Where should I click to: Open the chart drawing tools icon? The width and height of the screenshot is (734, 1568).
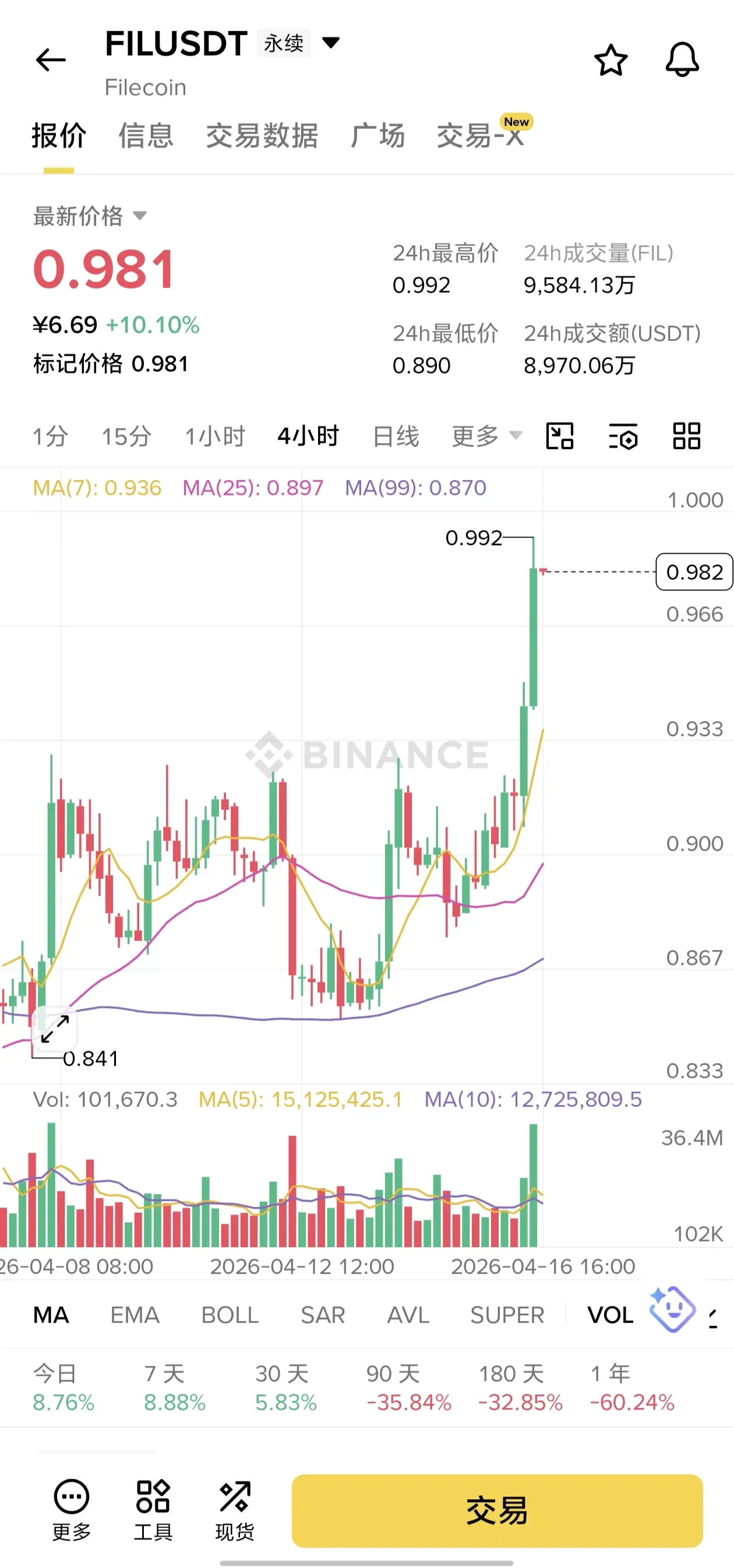tap(560, 436)
